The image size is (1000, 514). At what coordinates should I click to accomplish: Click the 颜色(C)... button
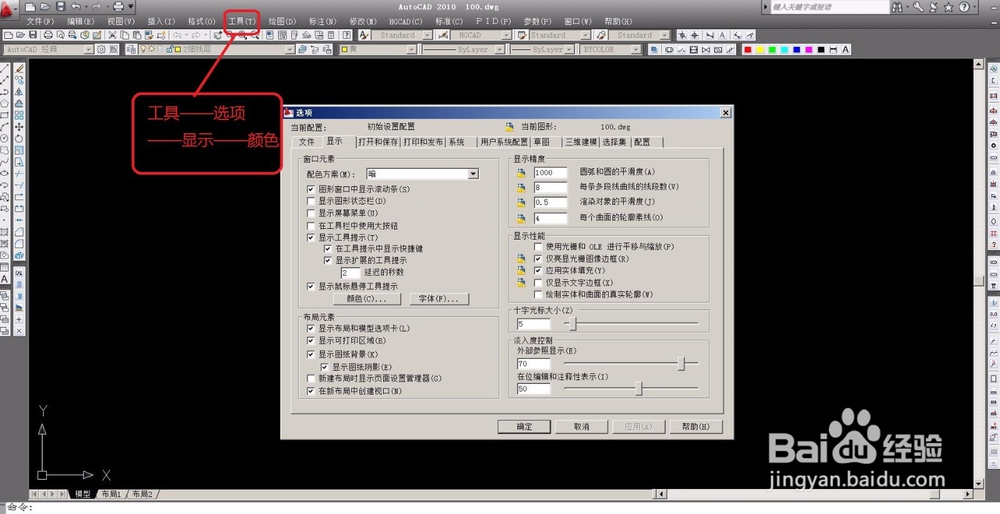pyautogui.click(x=367, y=298)
